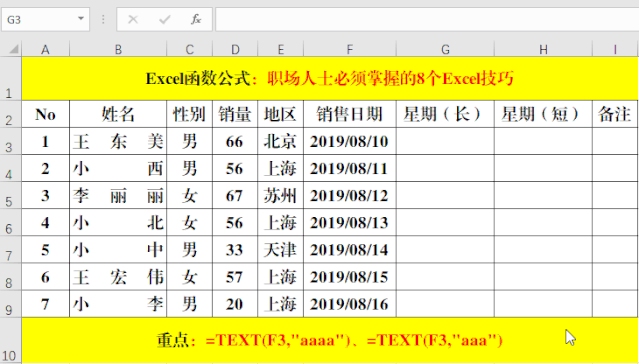Select column E header
The width and height of the screenshot is (639, 364).
280,50
